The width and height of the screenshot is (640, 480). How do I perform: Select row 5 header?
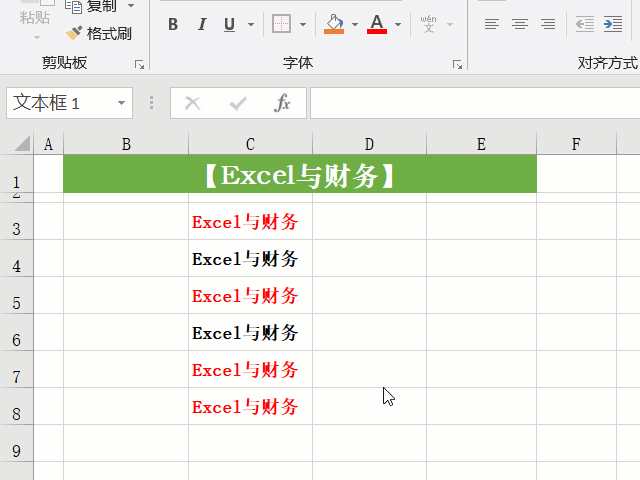pos(16,296)
